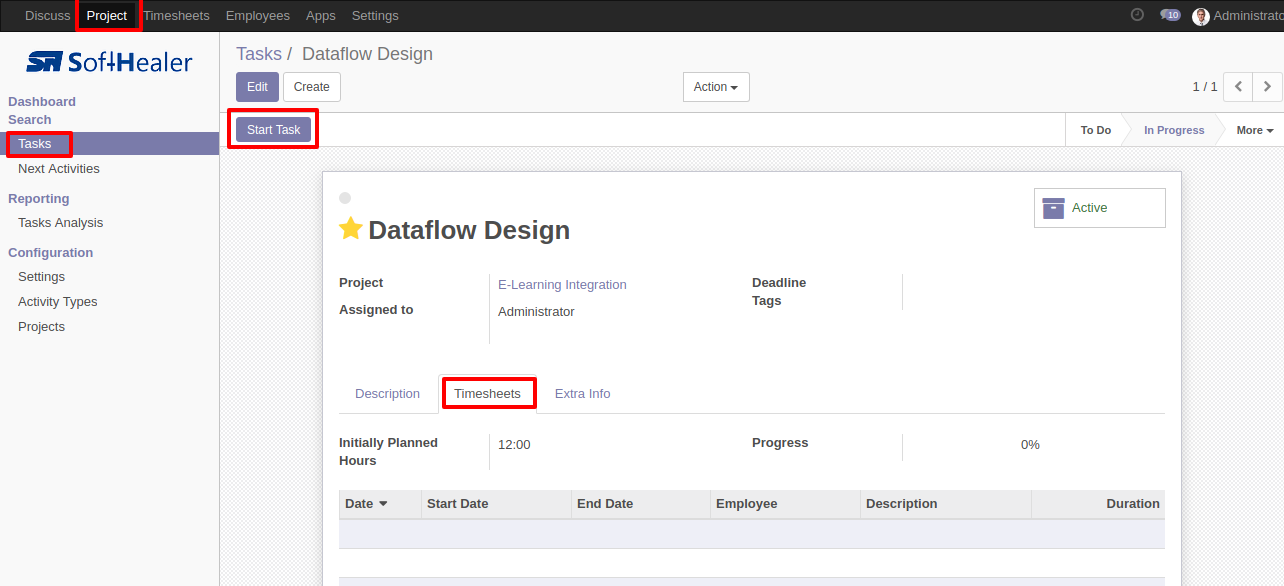
Task: Click the Employee column header
Action: coord(785,504)
